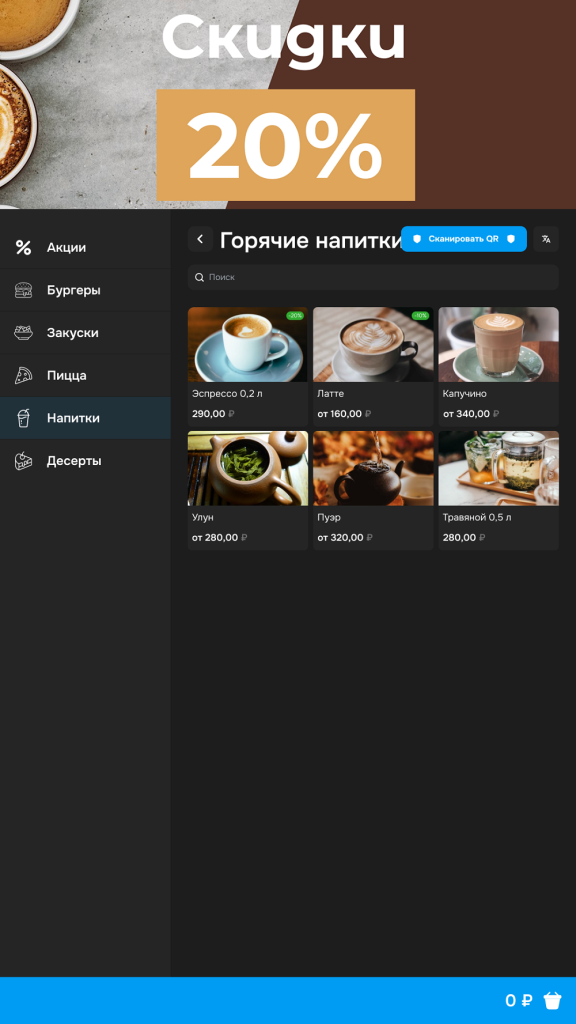Tap the Сканировать QR button

coord(464,239)
